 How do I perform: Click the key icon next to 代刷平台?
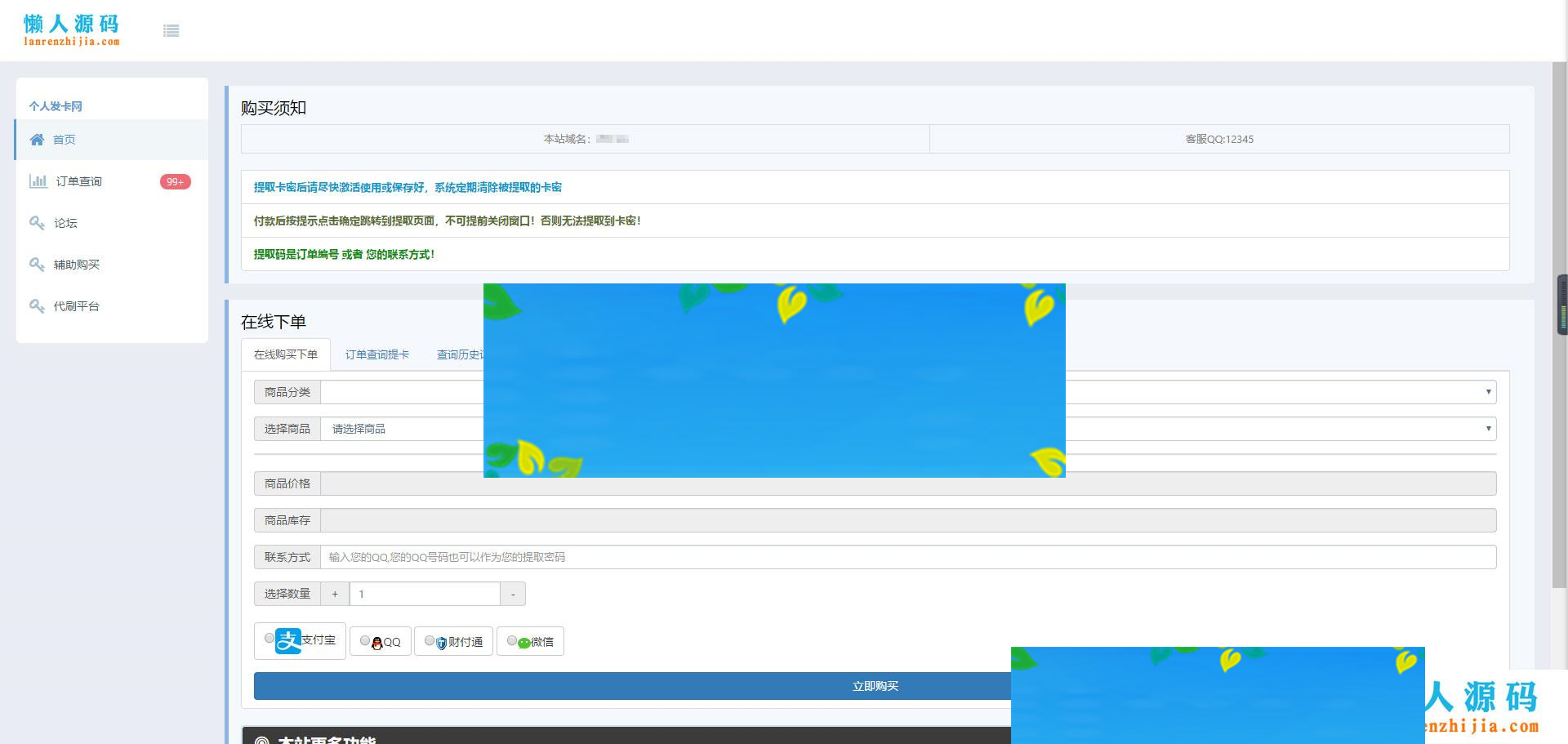click(x=37, y=306)
